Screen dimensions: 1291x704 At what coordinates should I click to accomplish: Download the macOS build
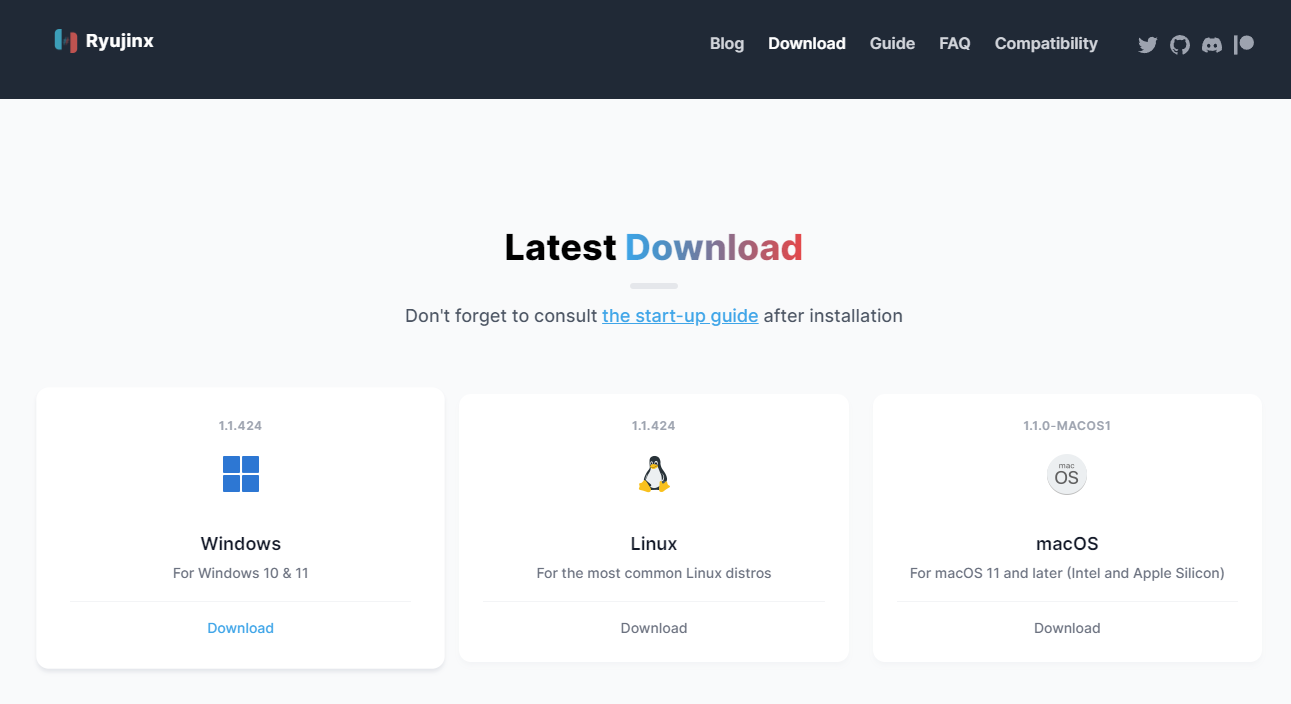tap(1067, 628)
